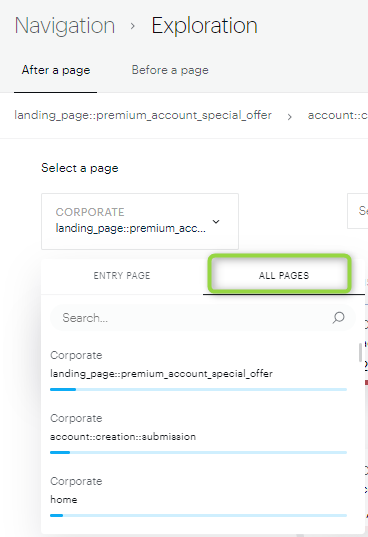368x537 pixels.
Task: Click the breadcrumb arrow after Navigation
Action: [x=133, y=26]
